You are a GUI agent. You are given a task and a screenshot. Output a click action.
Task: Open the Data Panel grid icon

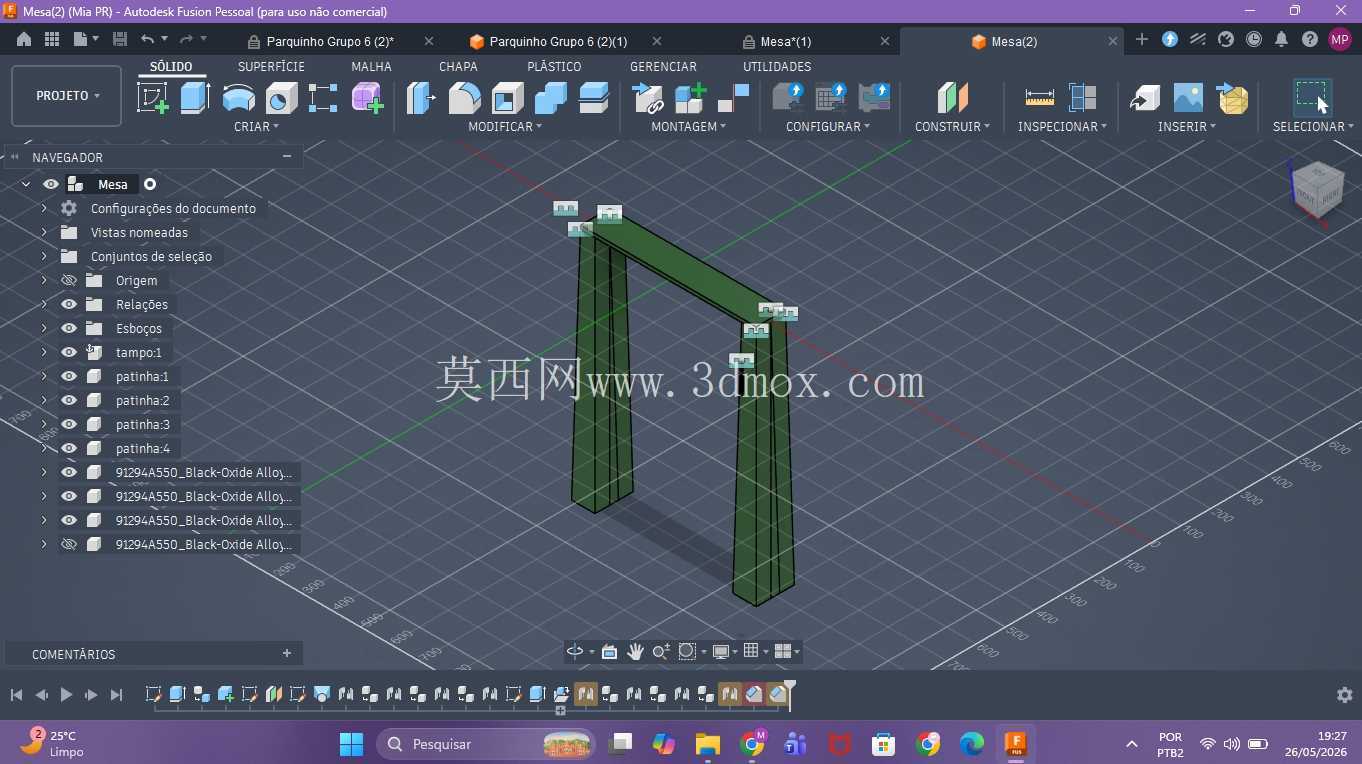(52, 39)
